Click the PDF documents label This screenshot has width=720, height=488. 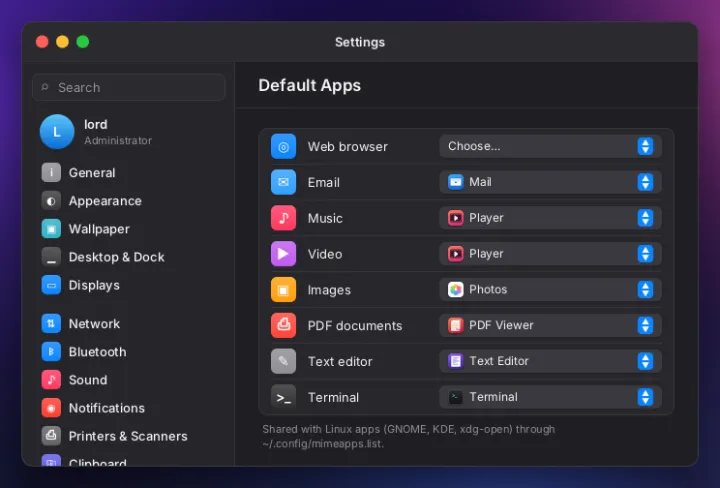(355, 325)
